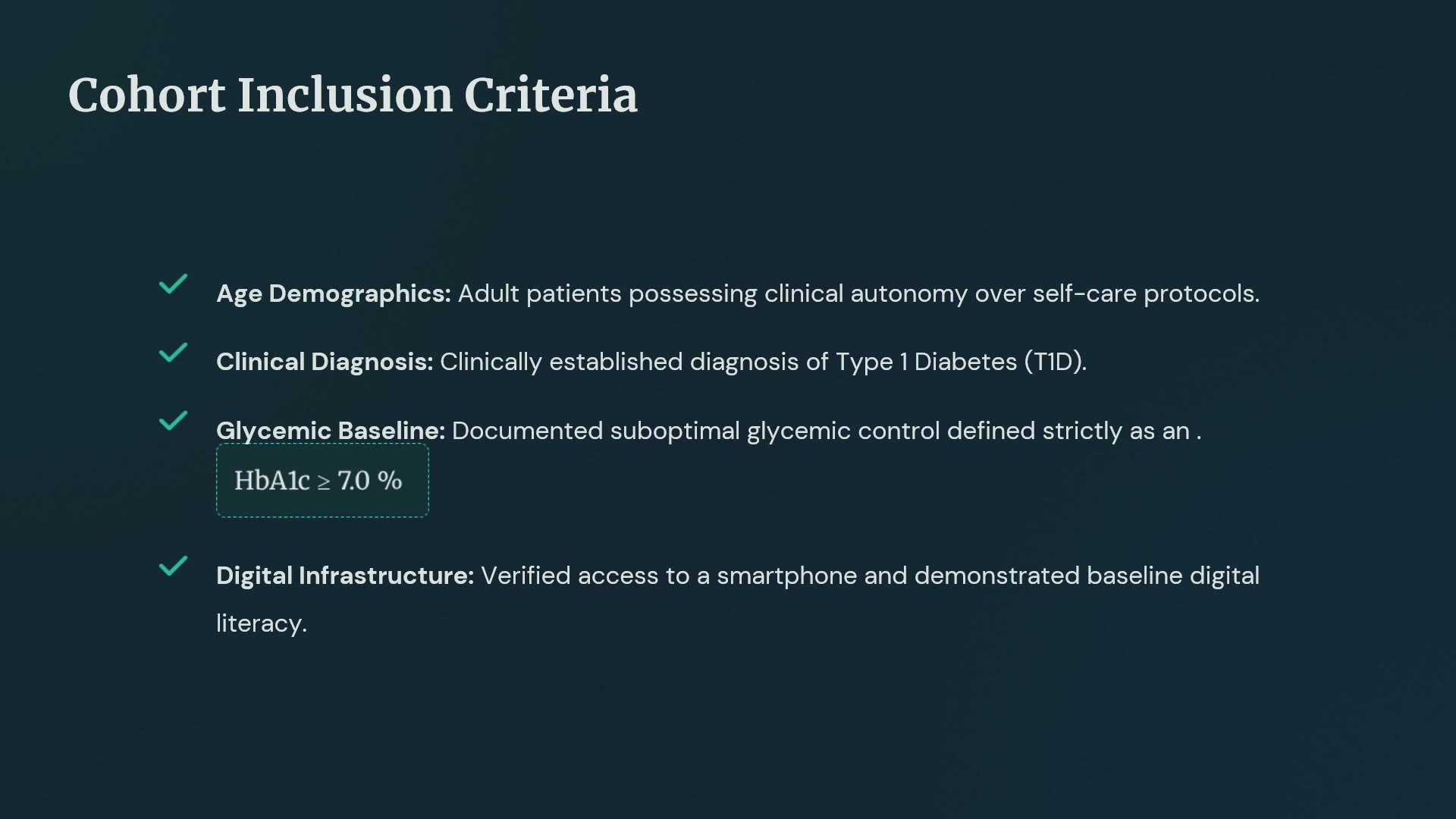Click the checkmark beside Clinical Diagnosis
The image size is (1456, 819).
[173, 353]
